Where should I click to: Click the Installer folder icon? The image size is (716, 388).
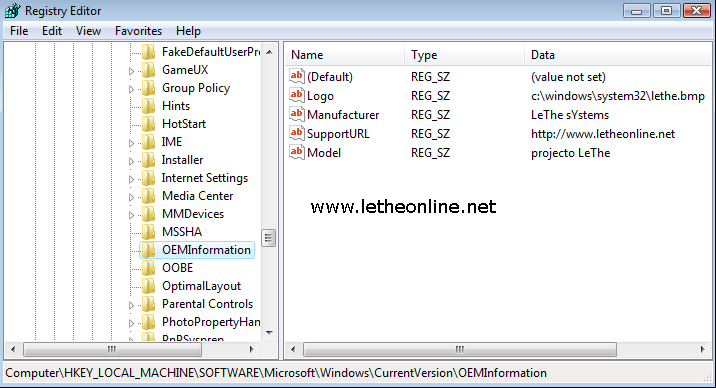click(148, 160)
